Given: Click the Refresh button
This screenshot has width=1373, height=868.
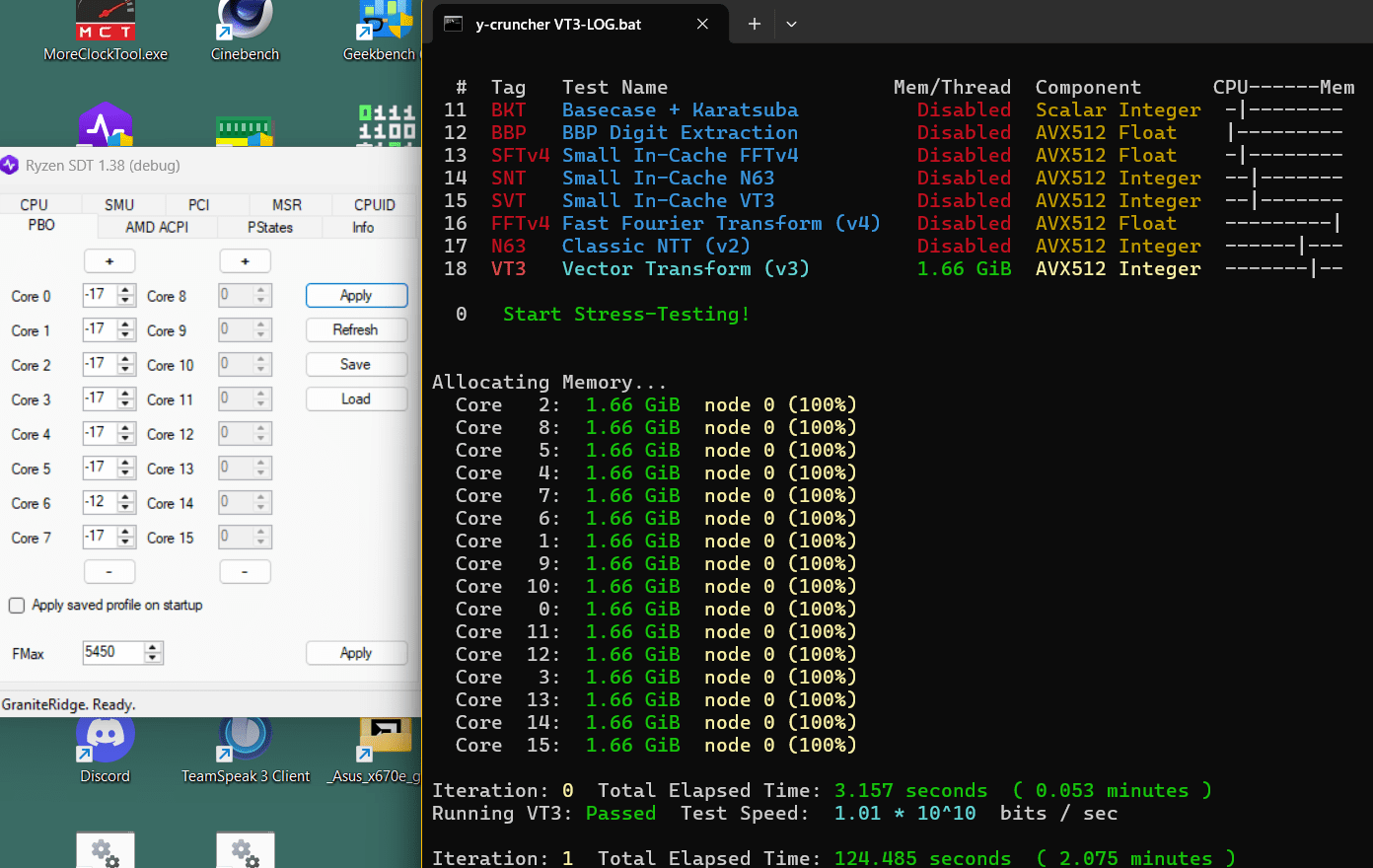Looking at the screenshot, I should [x=356, y=329].
